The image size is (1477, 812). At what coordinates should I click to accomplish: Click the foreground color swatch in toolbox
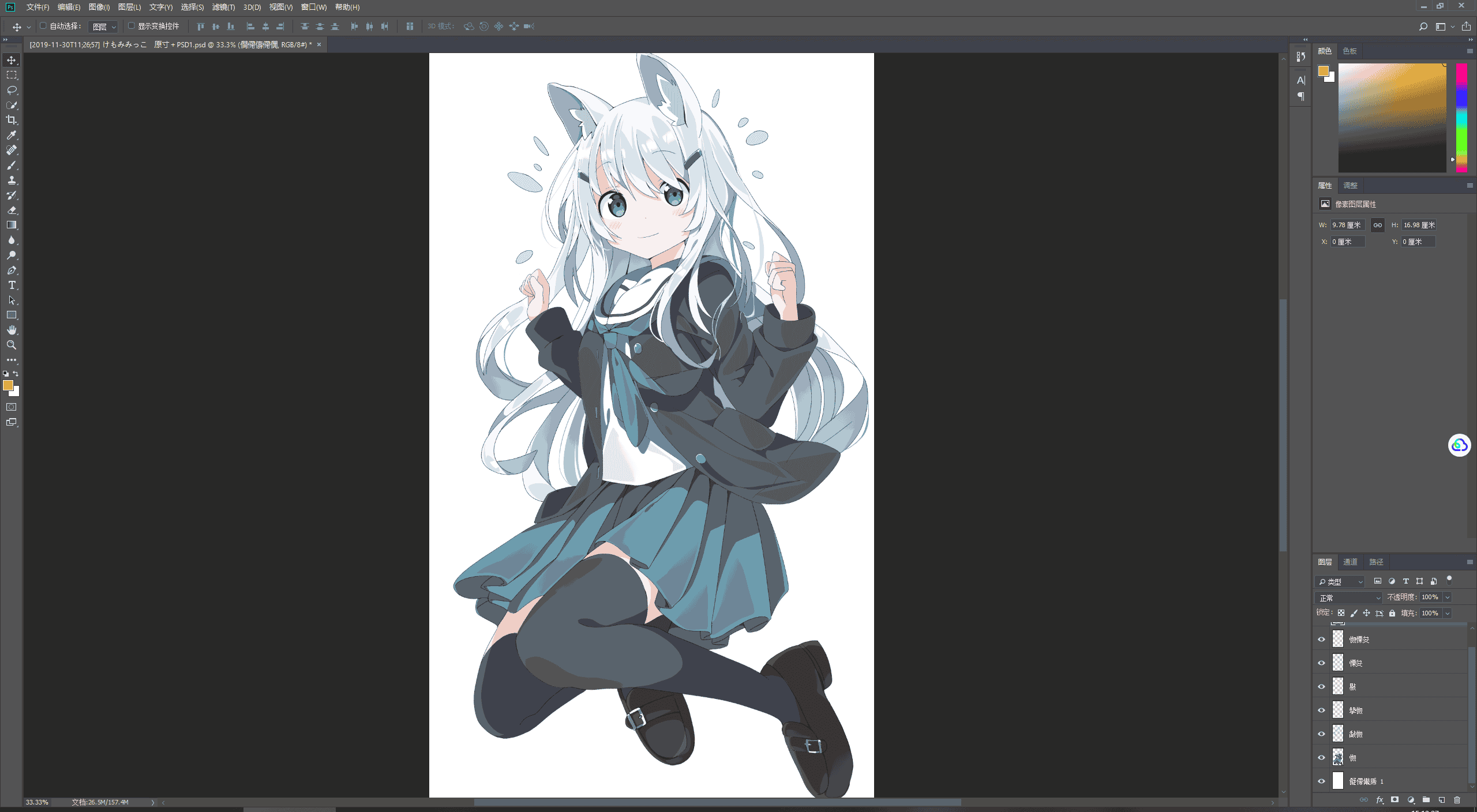click(8, 385)
